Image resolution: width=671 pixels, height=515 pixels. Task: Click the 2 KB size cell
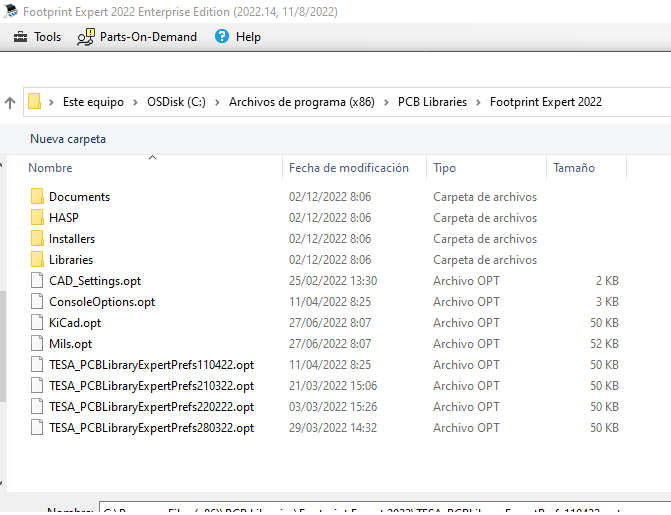(x=607, y=281)
